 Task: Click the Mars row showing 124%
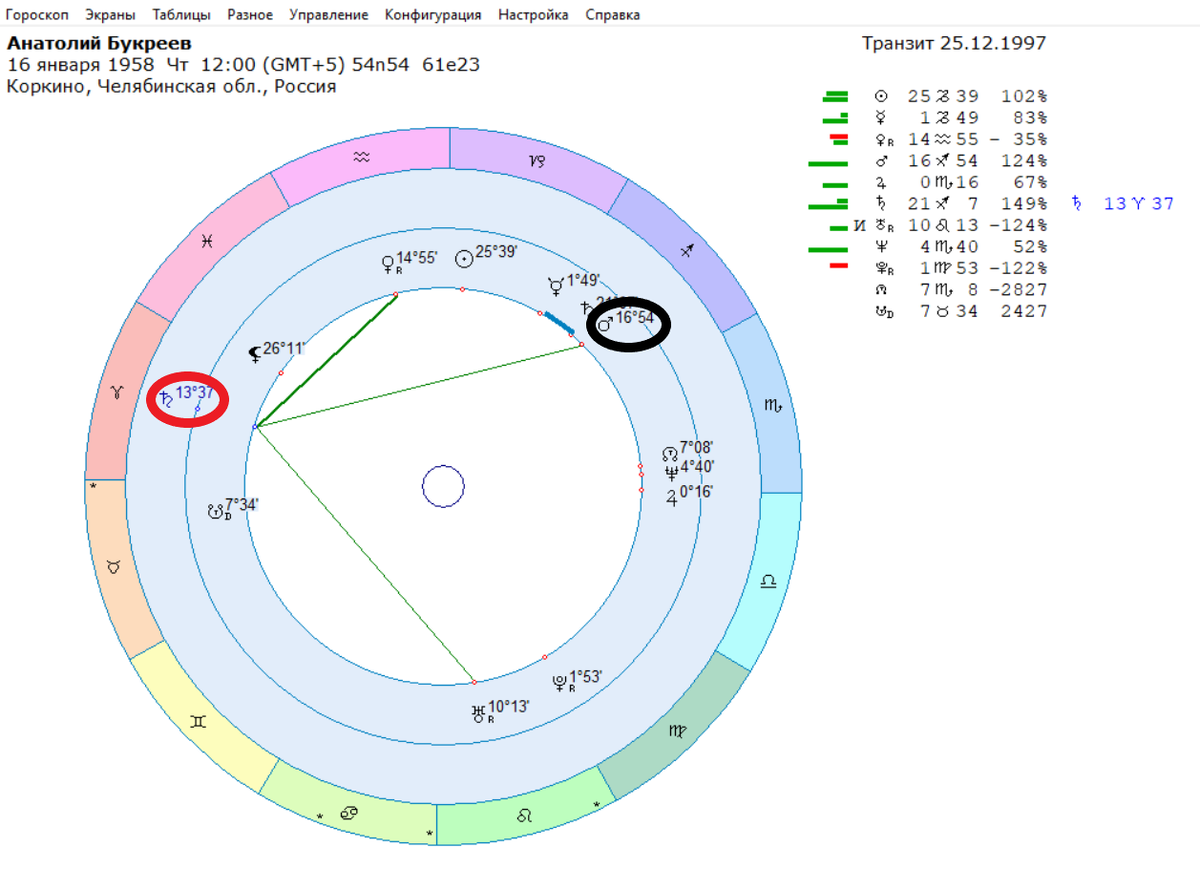tap(960, 160)
